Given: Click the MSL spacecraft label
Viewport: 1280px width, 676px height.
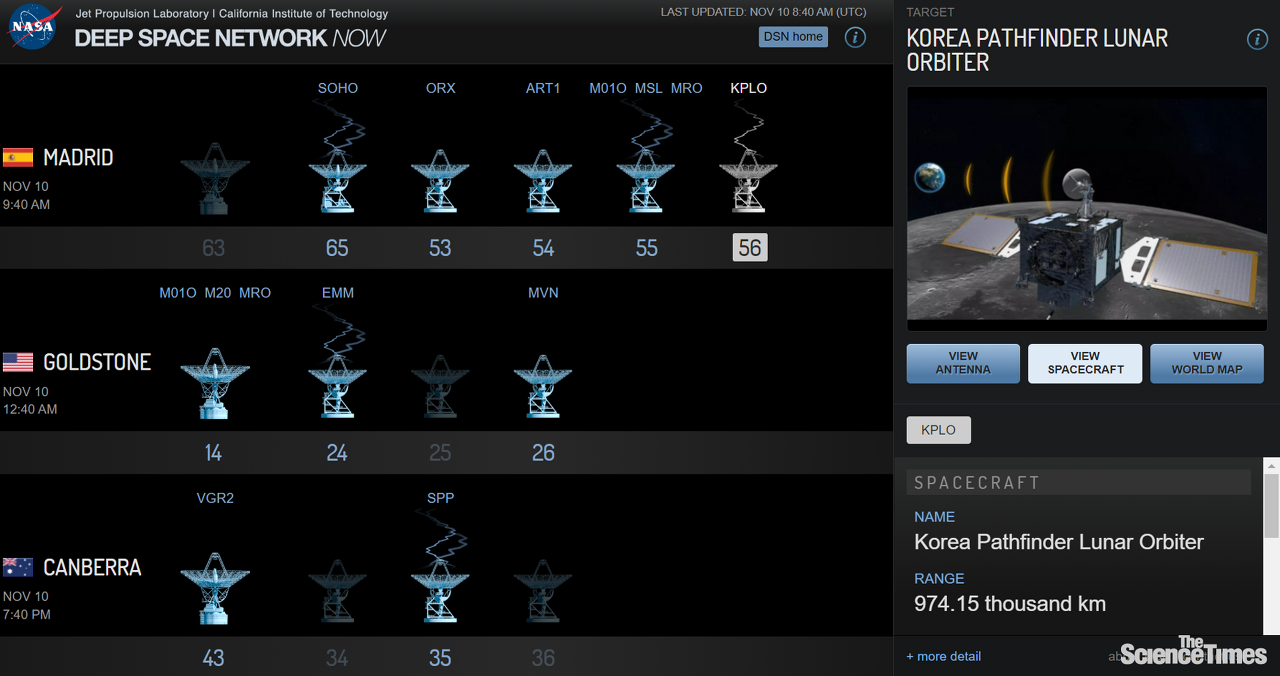Looking at the screenshot, I should [x=648, y=88].
